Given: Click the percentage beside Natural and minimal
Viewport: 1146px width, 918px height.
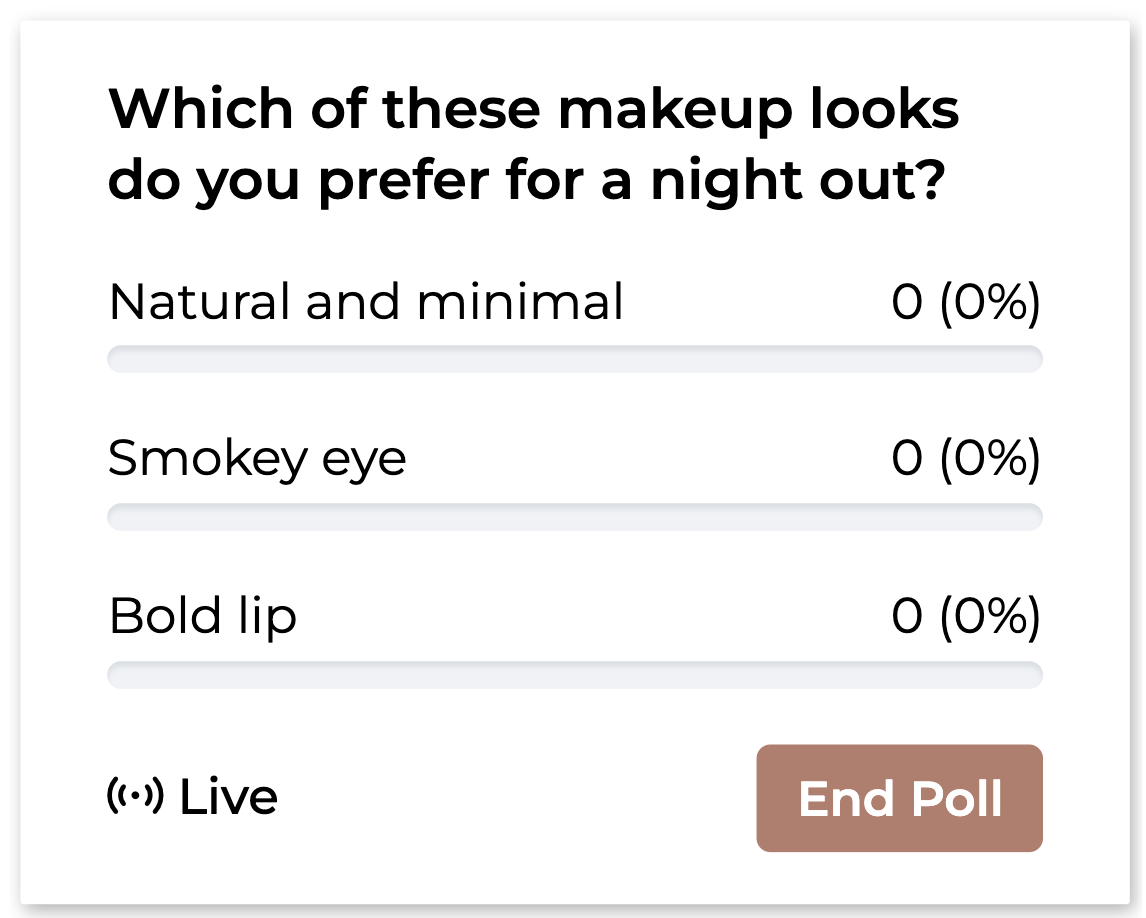Looking at the screenshot, I should coord(990,303).
